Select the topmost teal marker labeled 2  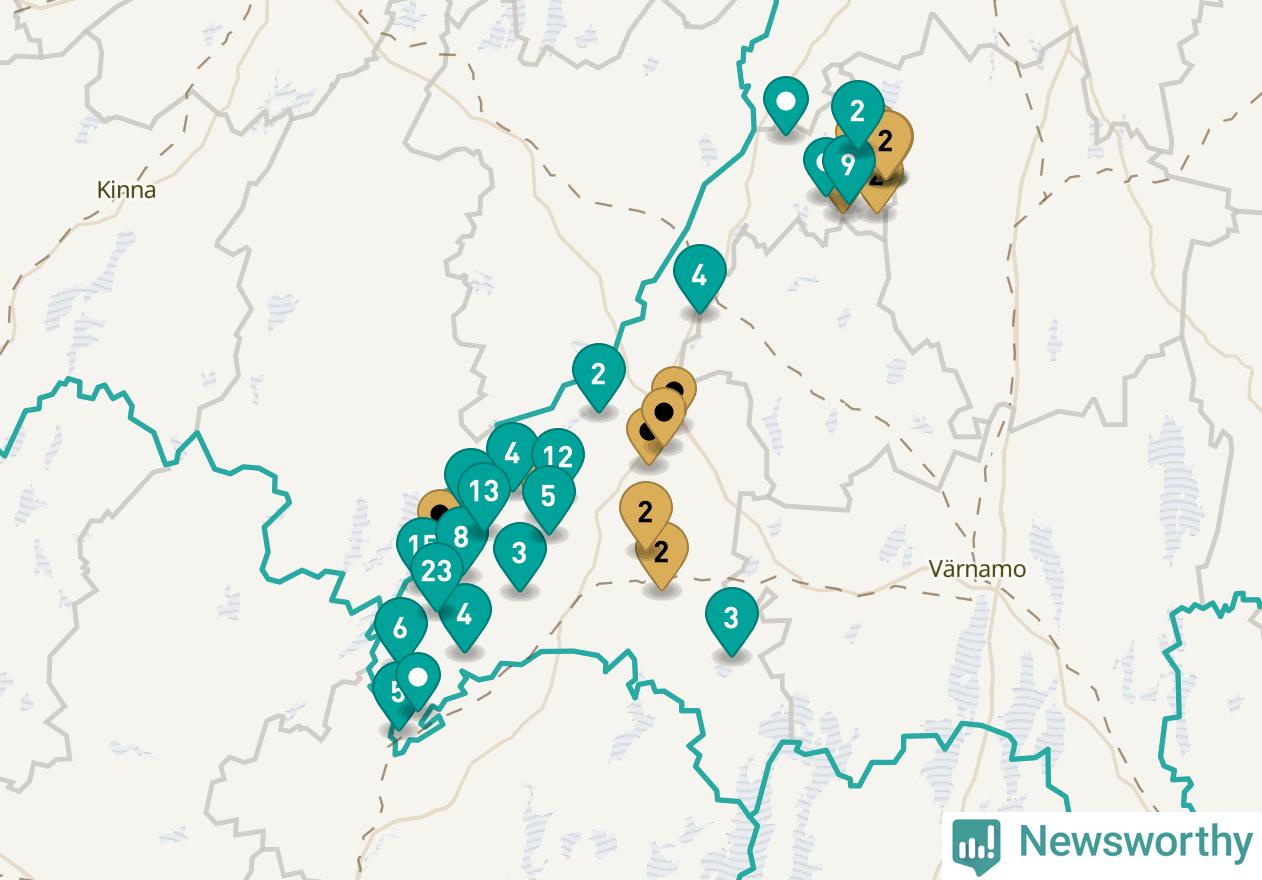pos(857,110)
